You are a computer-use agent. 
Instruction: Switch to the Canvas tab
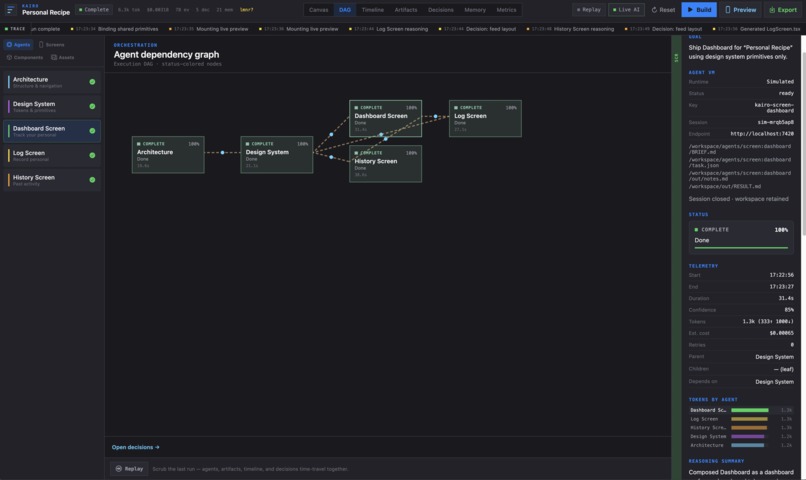click(319, 10)
